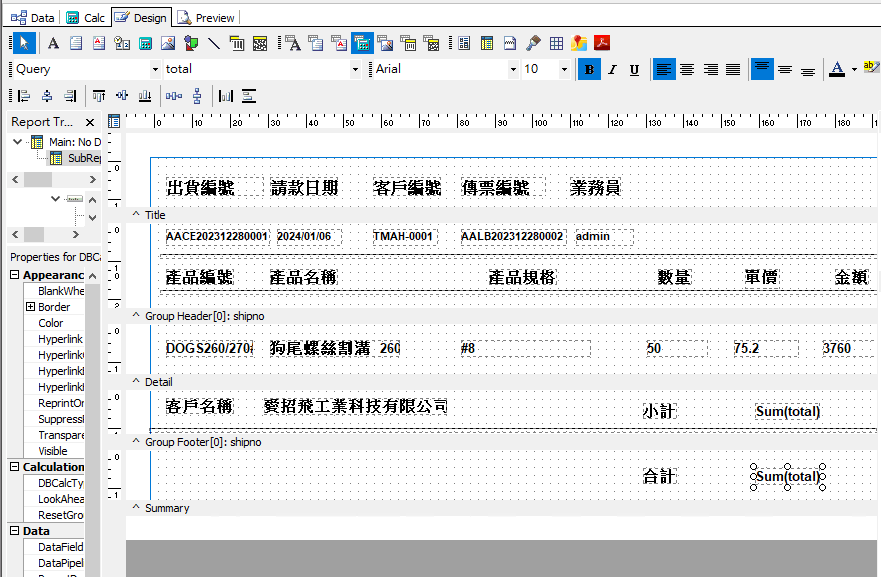Screen dimensions: 881x577
Task: Click the highlight color button
Action: (x=871, y=69)
